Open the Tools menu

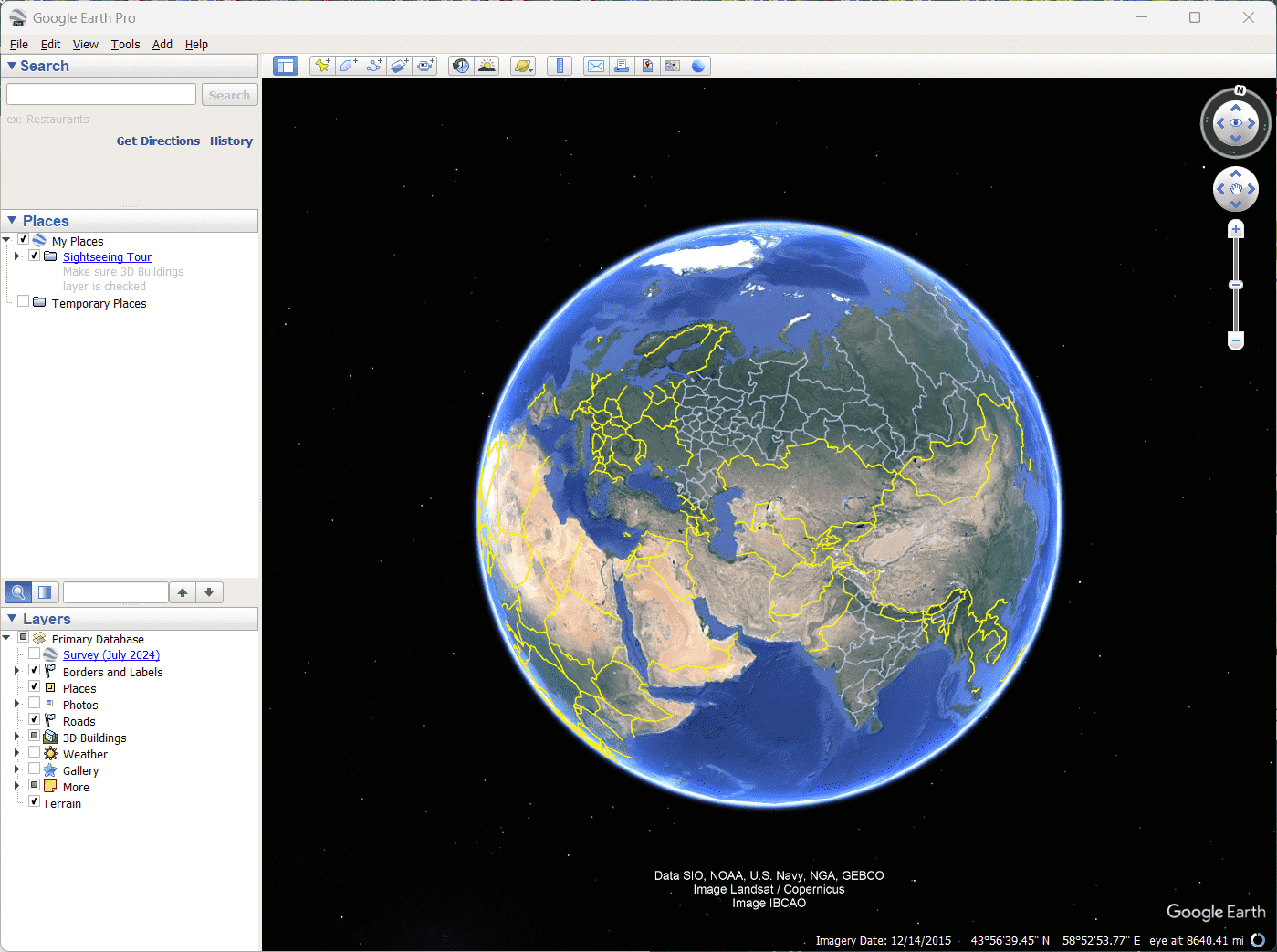point(125,44)
